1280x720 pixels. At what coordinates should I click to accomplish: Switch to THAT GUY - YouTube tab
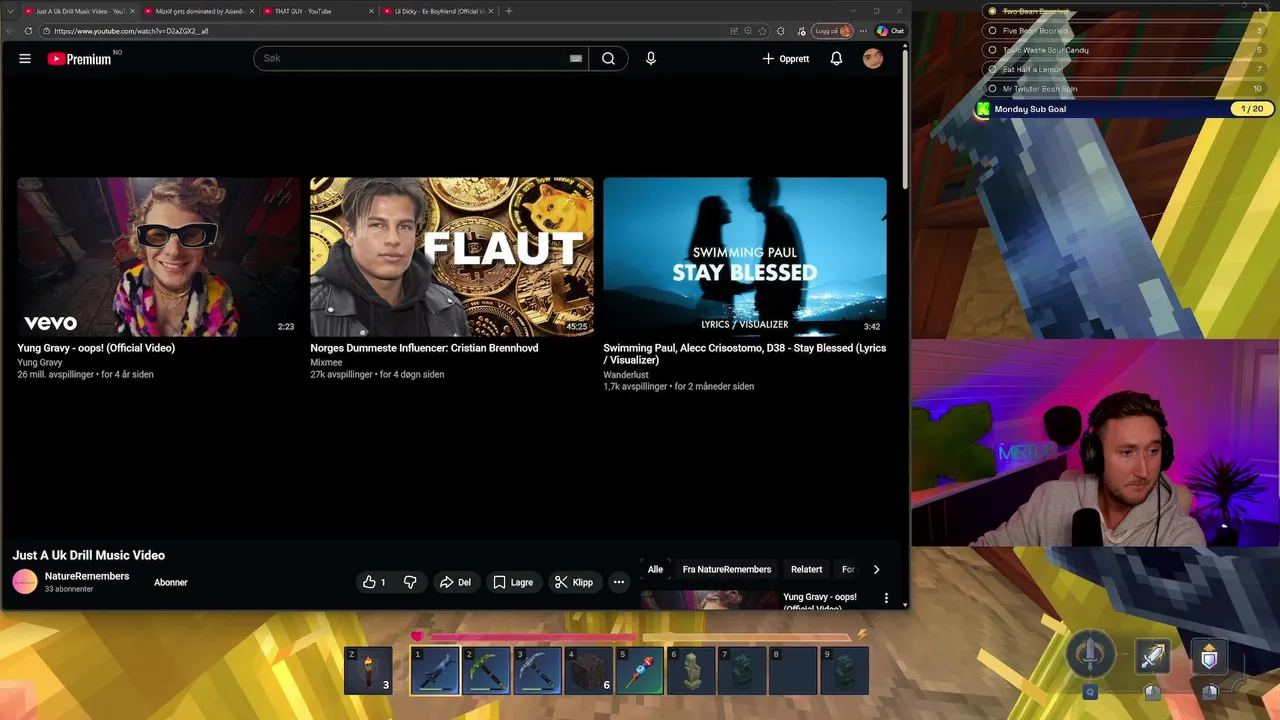(x=317, y=11)
